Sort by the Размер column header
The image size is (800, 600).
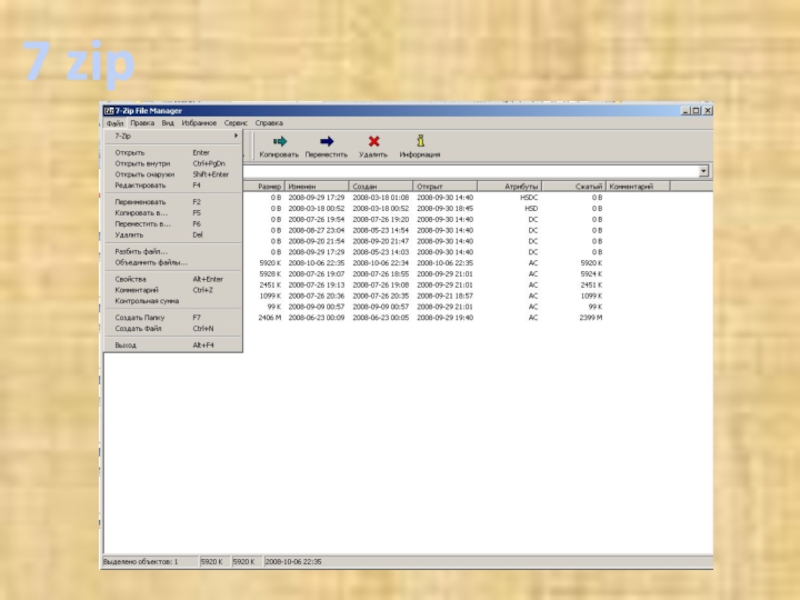tap(263, 186)
